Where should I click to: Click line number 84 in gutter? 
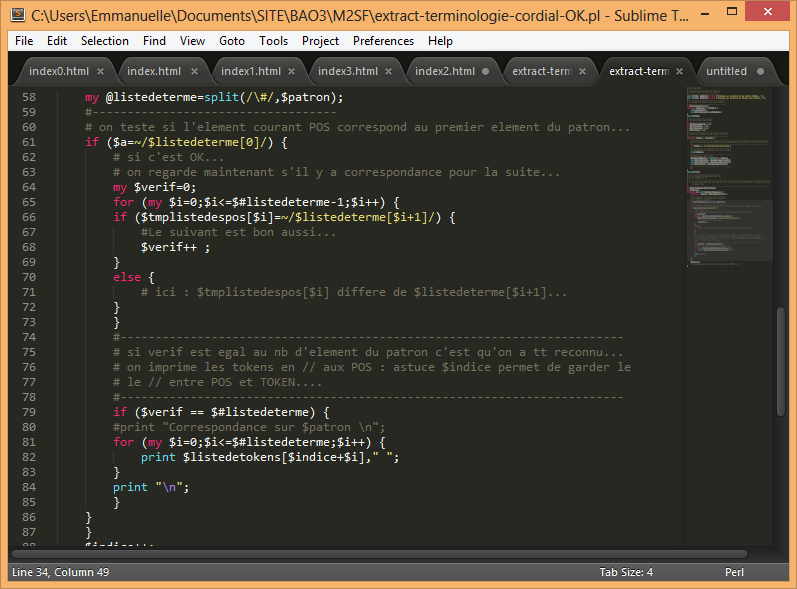click(x=29, y=487)
